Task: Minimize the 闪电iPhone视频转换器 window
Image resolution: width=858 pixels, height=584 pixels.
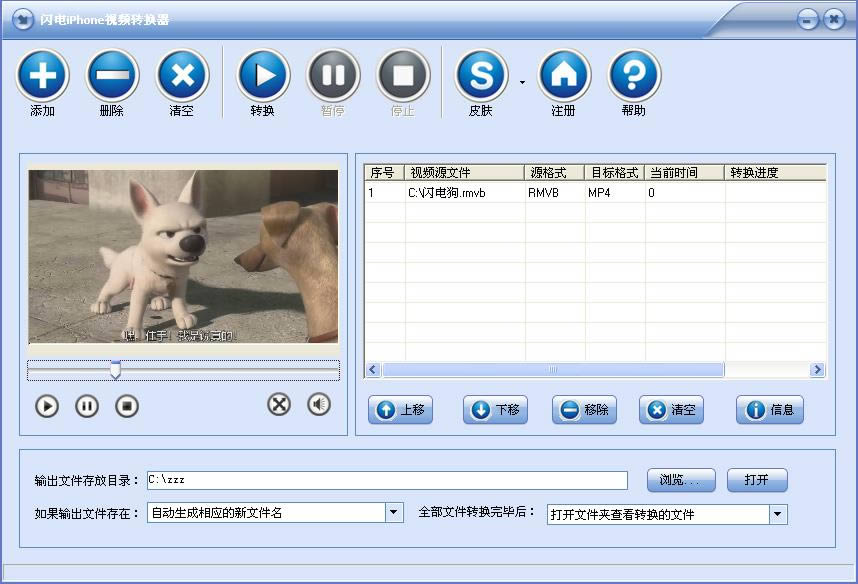Action: [x=807, y=20]
